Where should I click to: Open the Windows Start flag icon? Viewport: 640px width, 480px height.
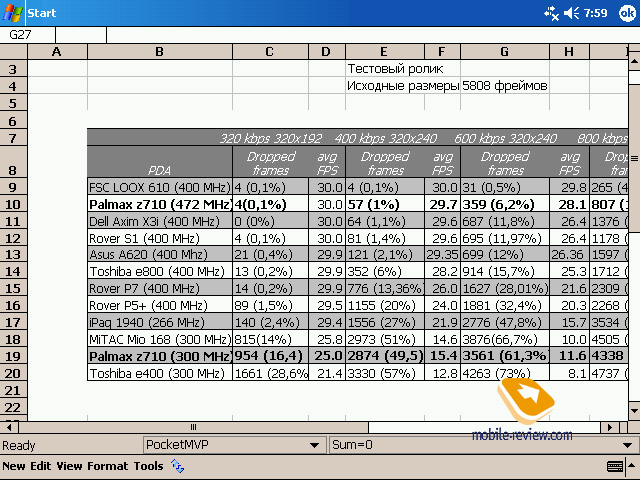pyautogui.click(x=12, y=12)
